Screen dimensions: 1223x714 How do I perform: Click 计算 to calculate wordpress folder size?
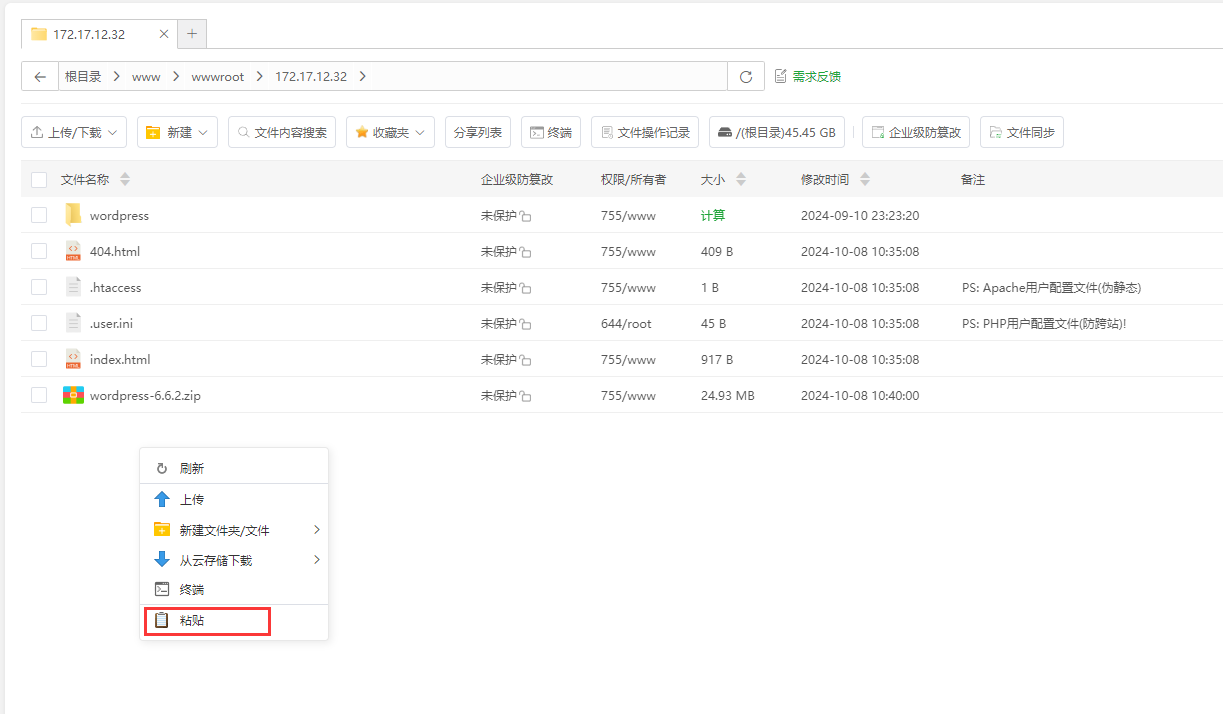coord(713,215)
